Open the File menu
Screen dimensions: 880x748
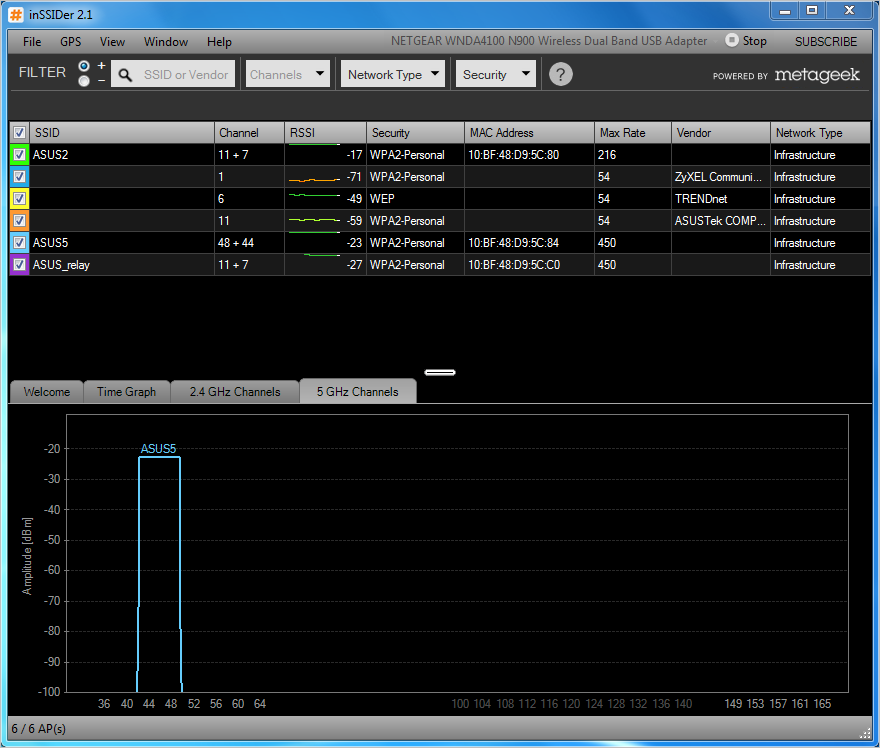[x=32, y=42]
